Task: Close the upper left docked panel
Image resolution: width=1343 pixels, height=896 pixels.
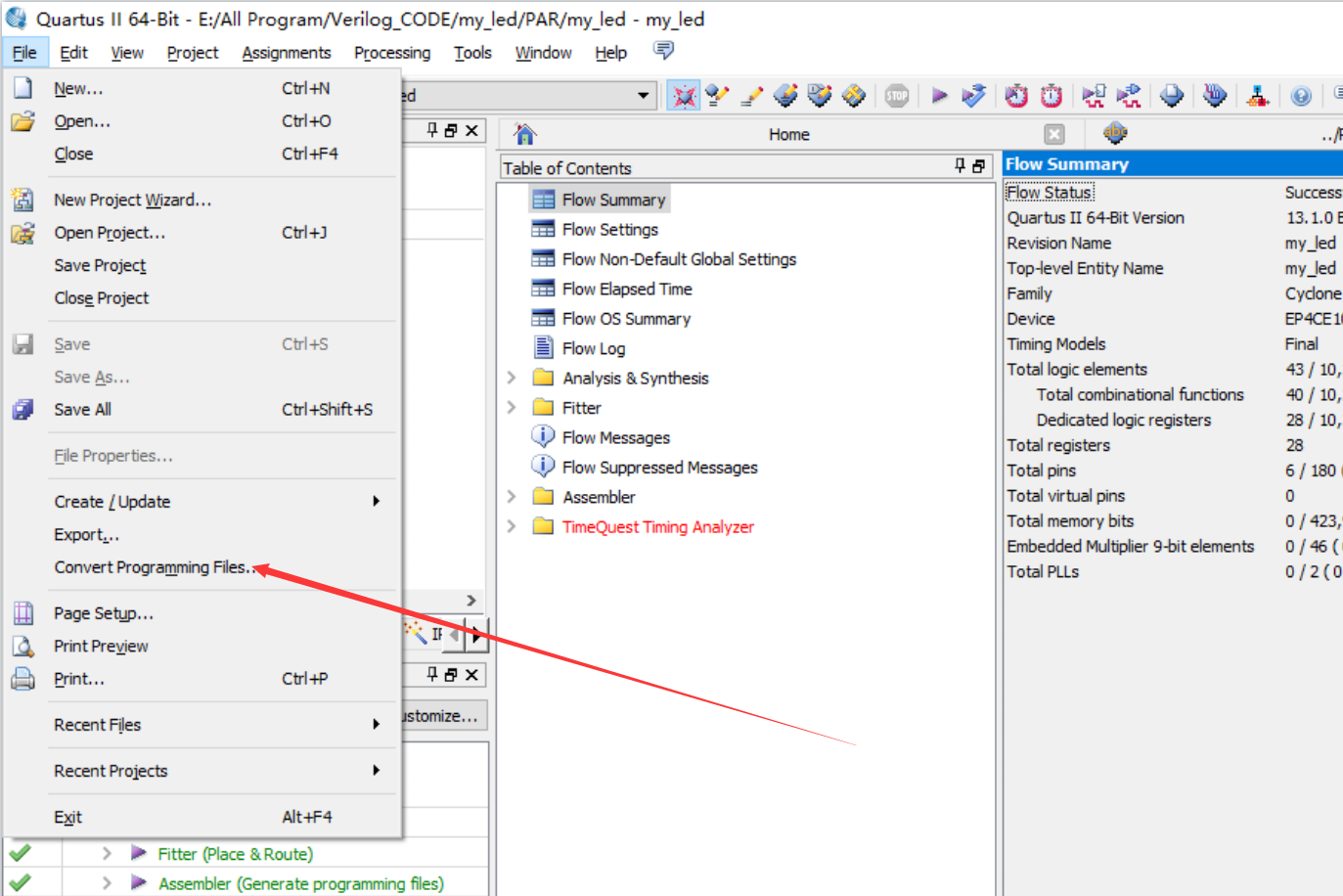Action: point(471,130)
